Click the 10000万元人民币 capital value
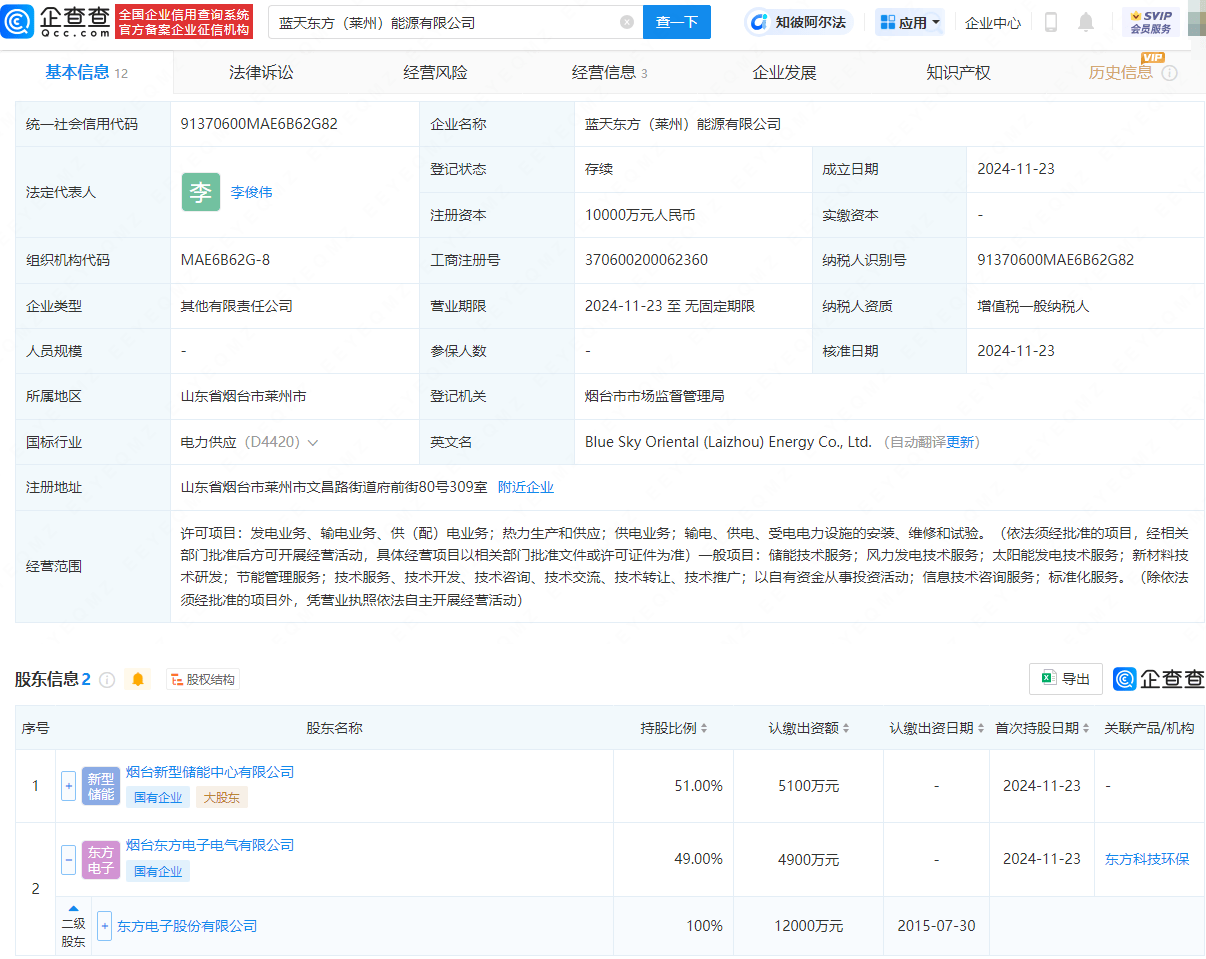The height and width of the screenshot is (959, 1206). pos(640,215)
